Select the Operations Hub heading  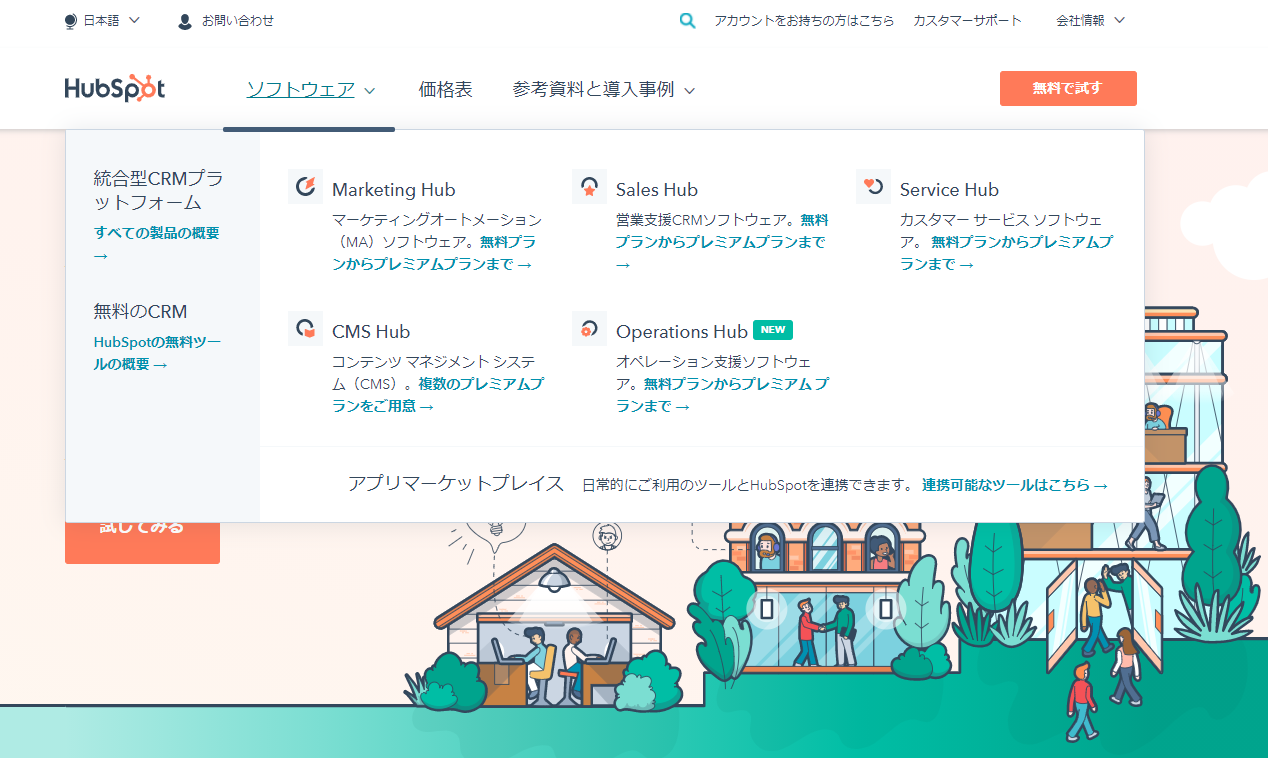[681, 332]
